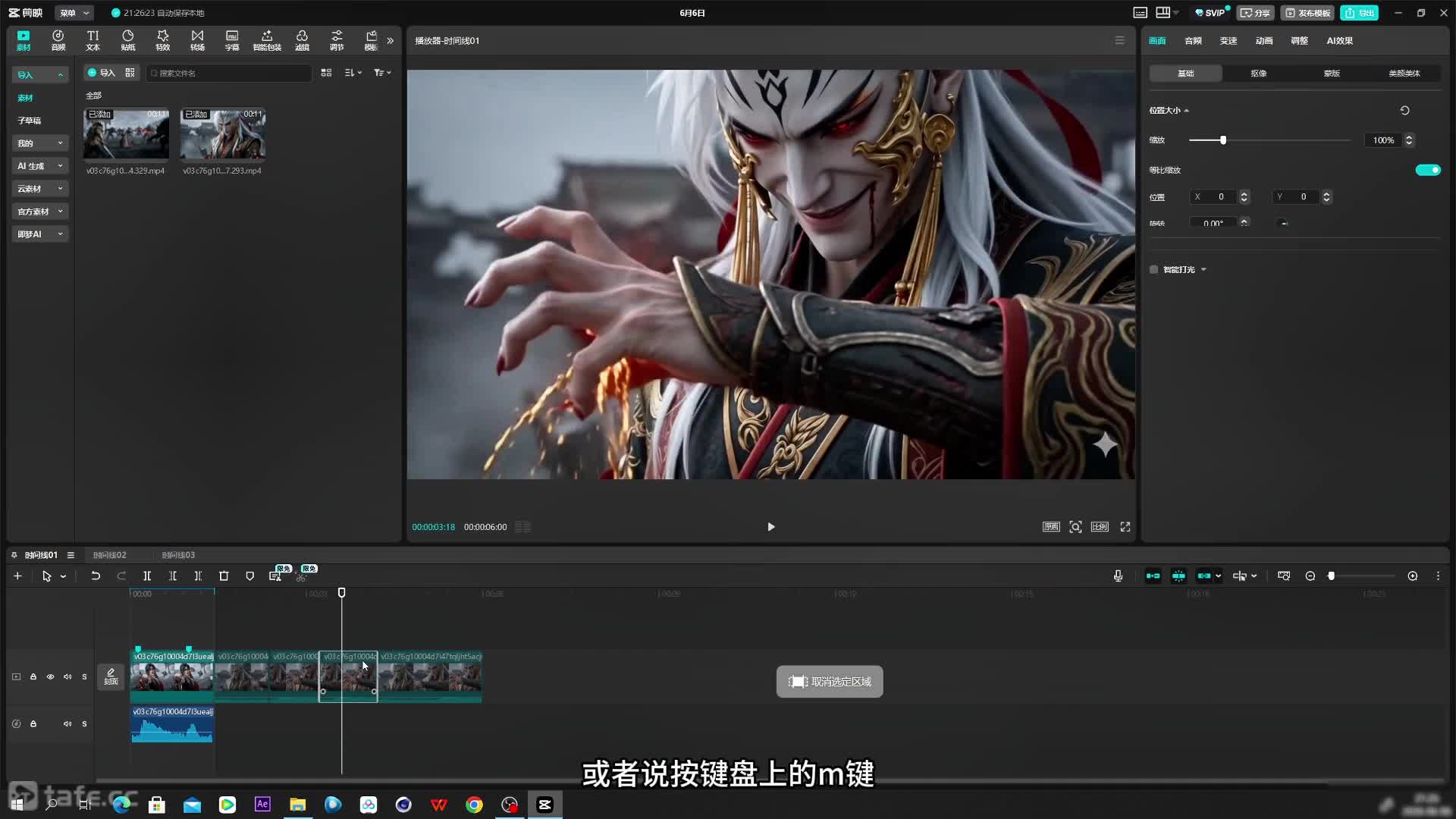Image resolution: width=1456 pixels, height=819 pixels.
Task: Add a marker with the shield icon
Action: 249,576
